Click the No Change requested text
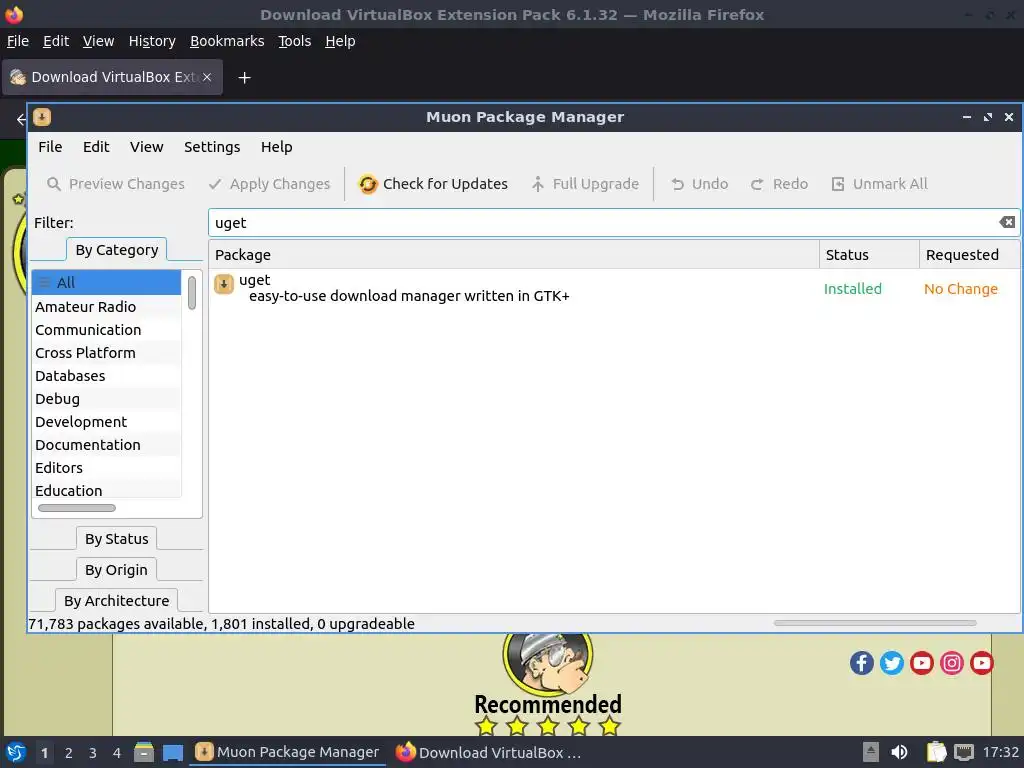Viewport: 1024px width, 768px height. coord(960,289)
